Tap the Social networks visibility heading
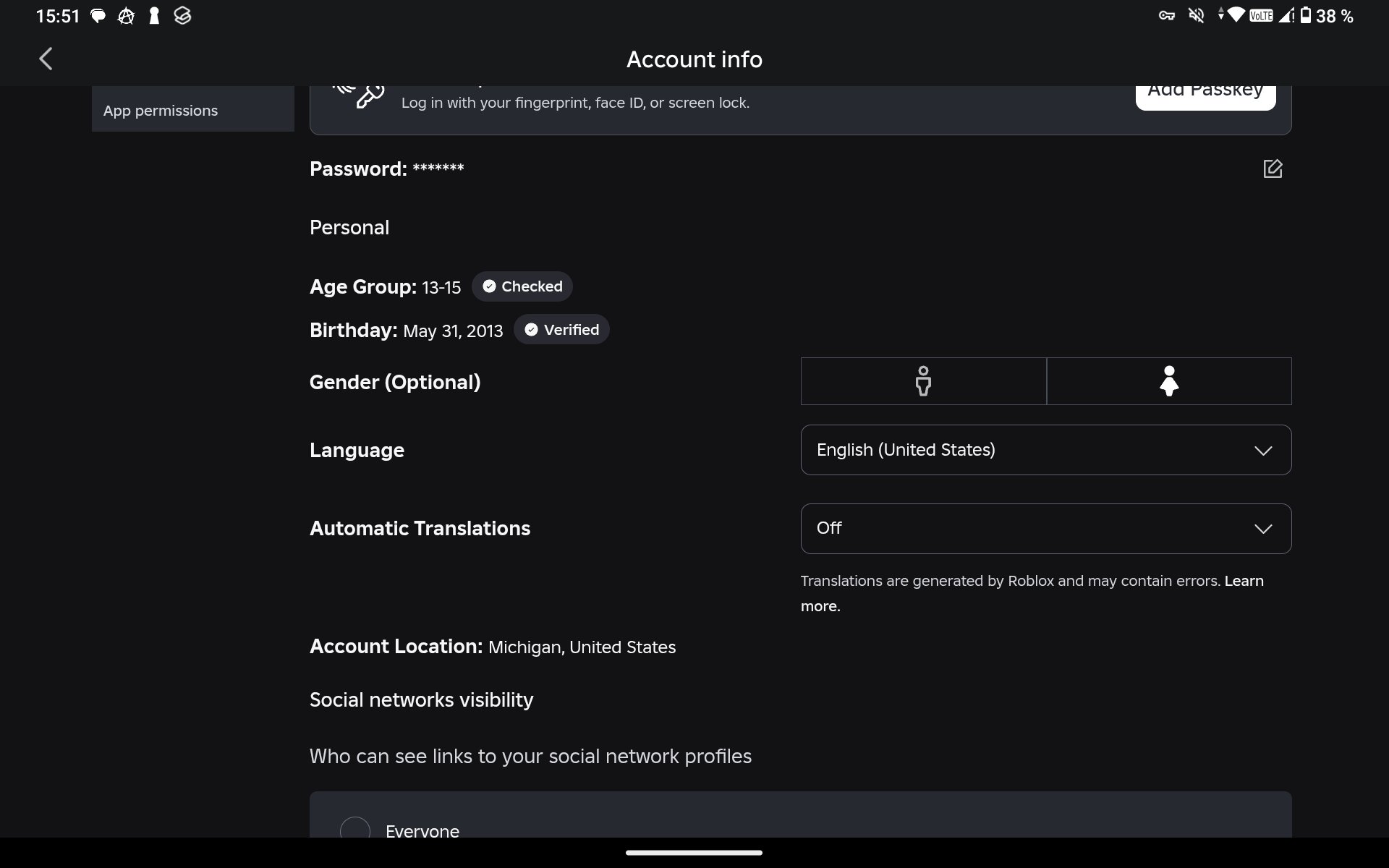1389x868 pixels. (x=422, y=700)
